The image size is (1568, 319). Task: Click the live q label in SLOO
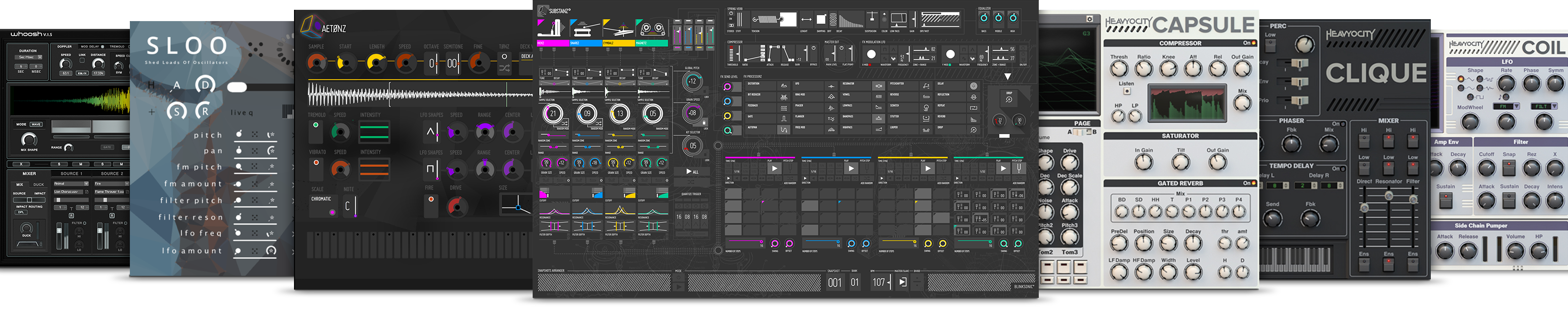pos(242,113)
